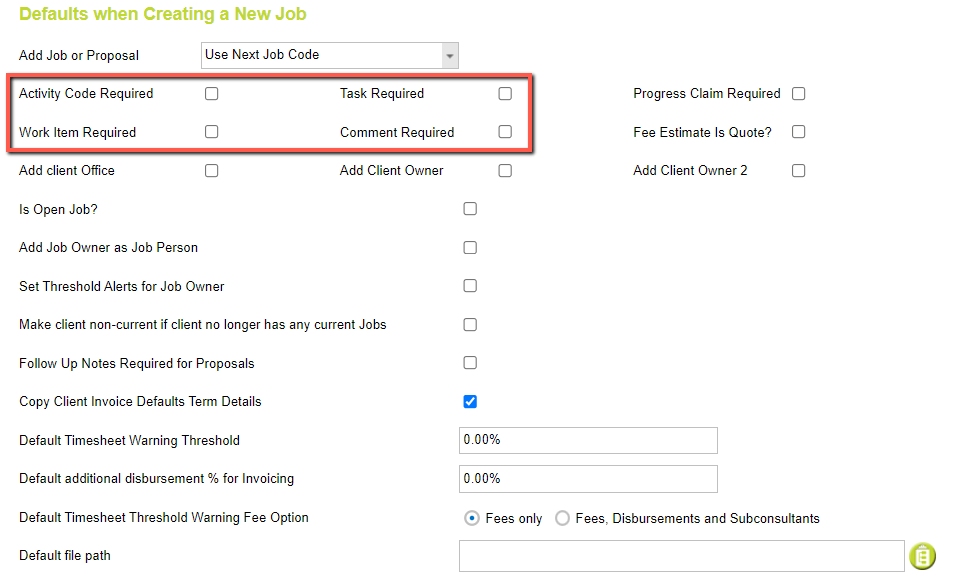Check Work Item Required
Image resolution: width=958 pixels, height=578 pixels.
coord(211,132)
